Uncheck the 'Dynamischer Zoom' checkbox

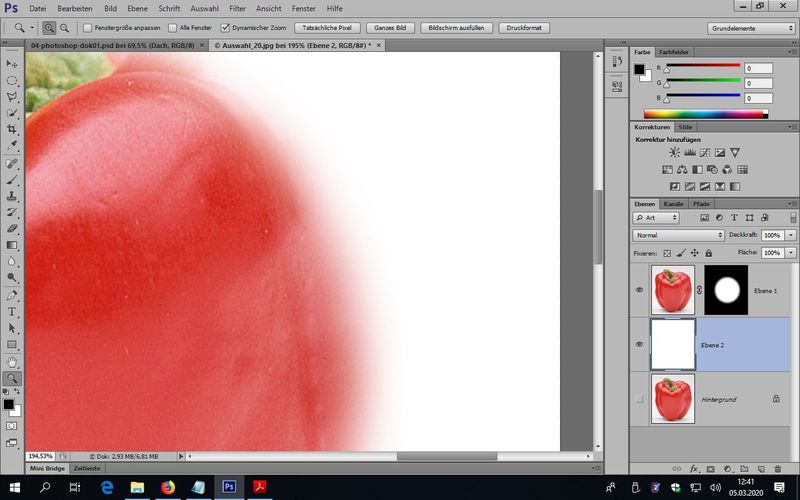point(224,28)
